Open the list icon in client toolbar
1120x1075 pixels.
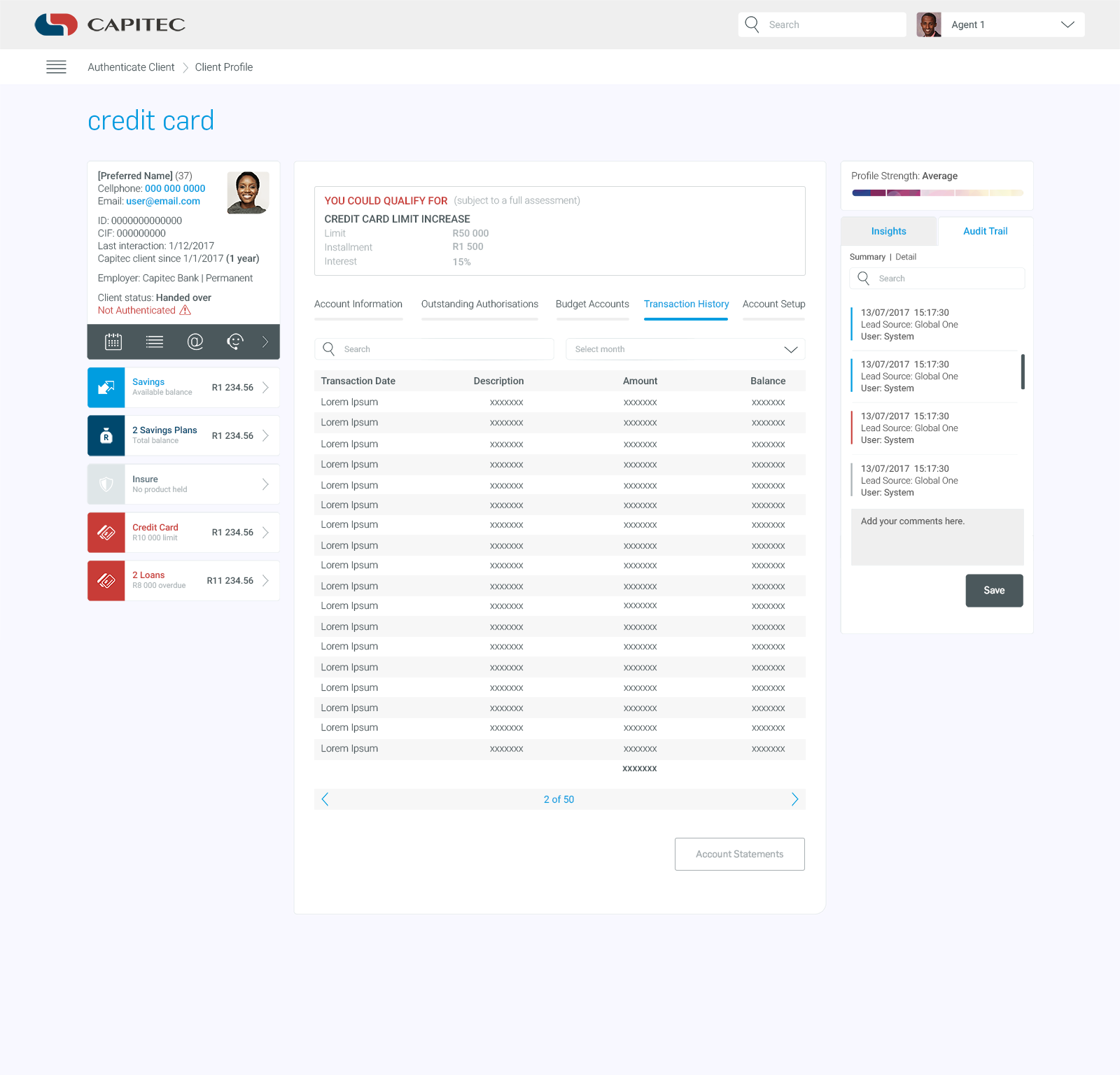pos(155,342)
